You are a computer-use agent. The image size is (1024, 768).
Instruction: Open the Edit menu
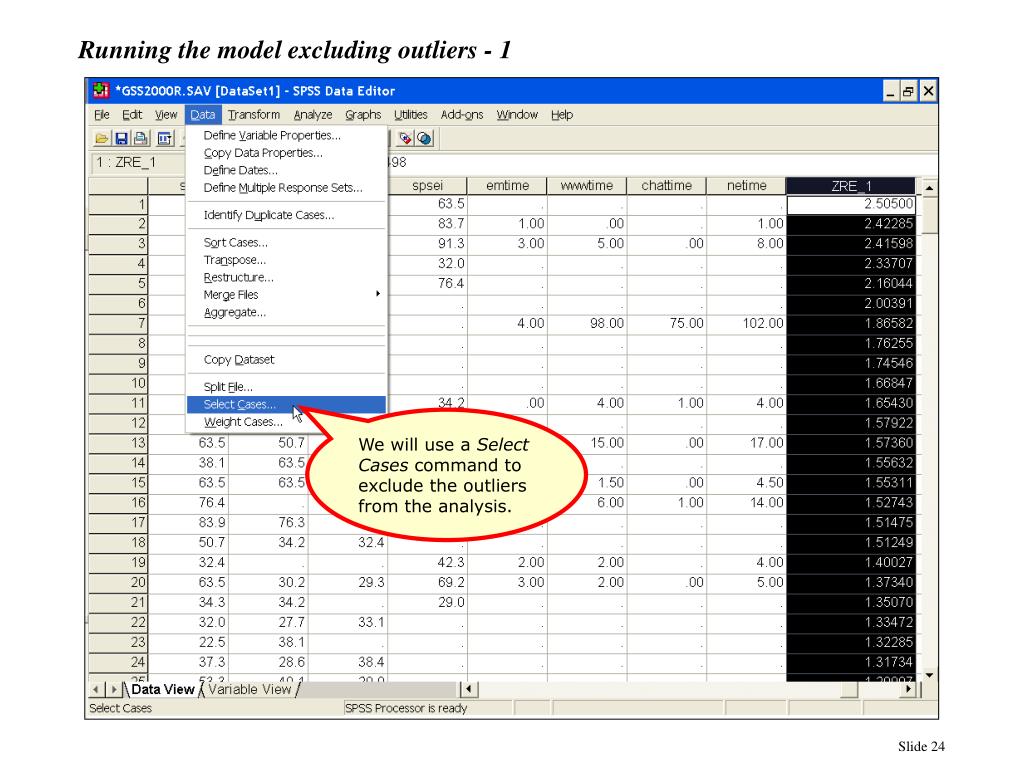point(132,115)
